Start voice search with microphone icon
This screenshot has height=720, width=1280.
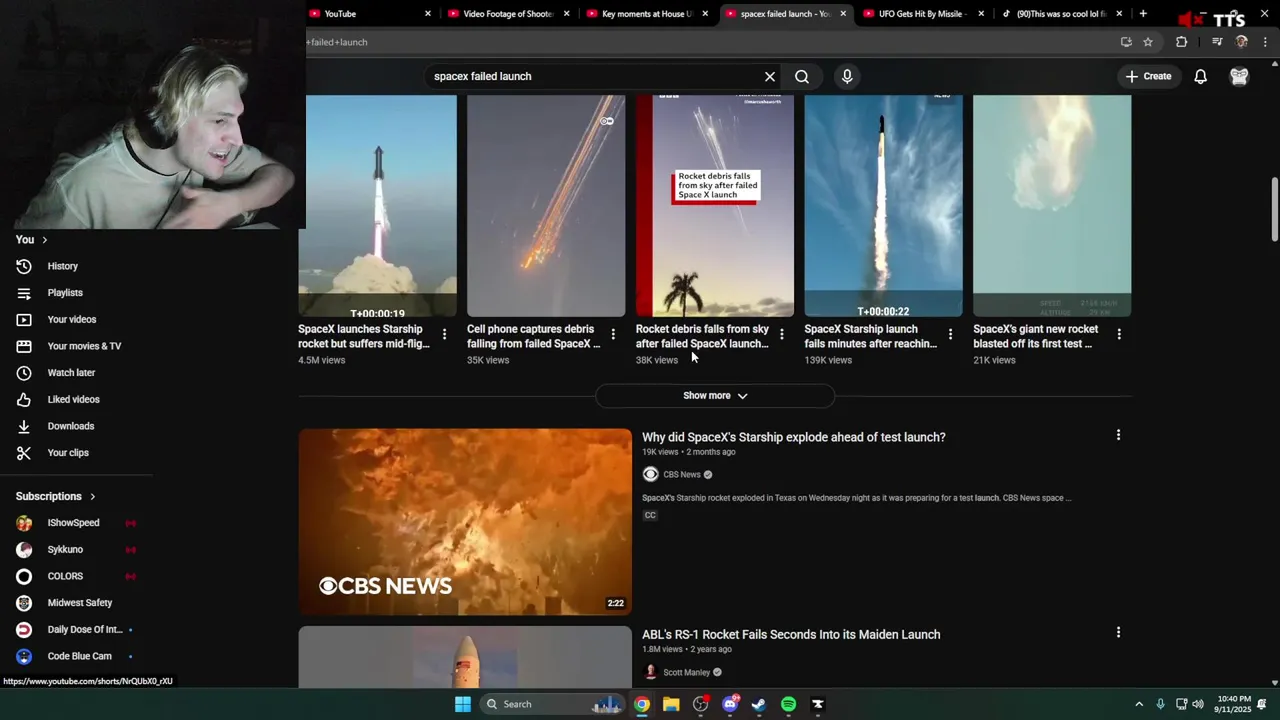[847, 76]
